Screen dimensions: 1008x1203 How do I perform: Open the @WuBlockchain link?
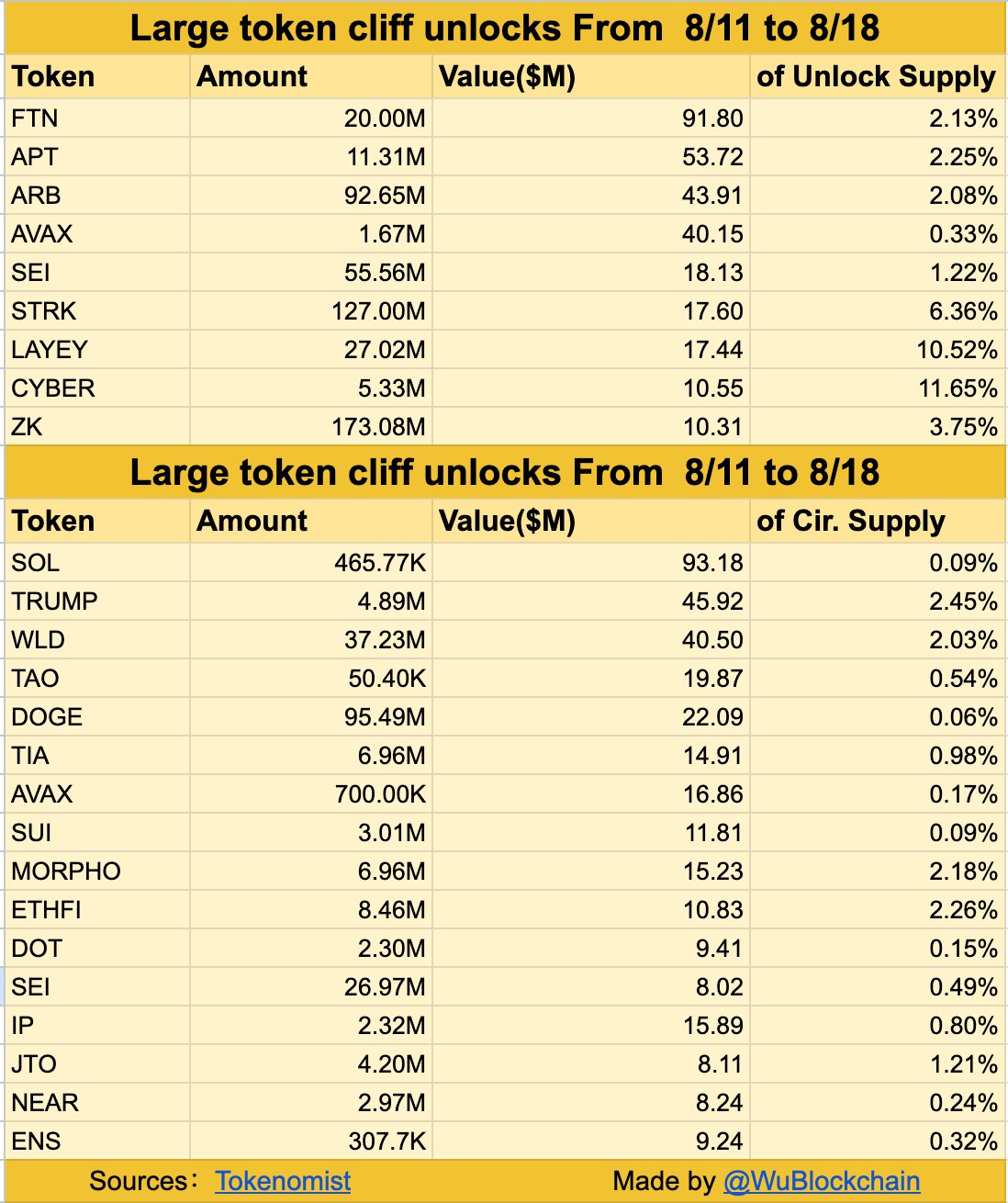point(822,1181)
